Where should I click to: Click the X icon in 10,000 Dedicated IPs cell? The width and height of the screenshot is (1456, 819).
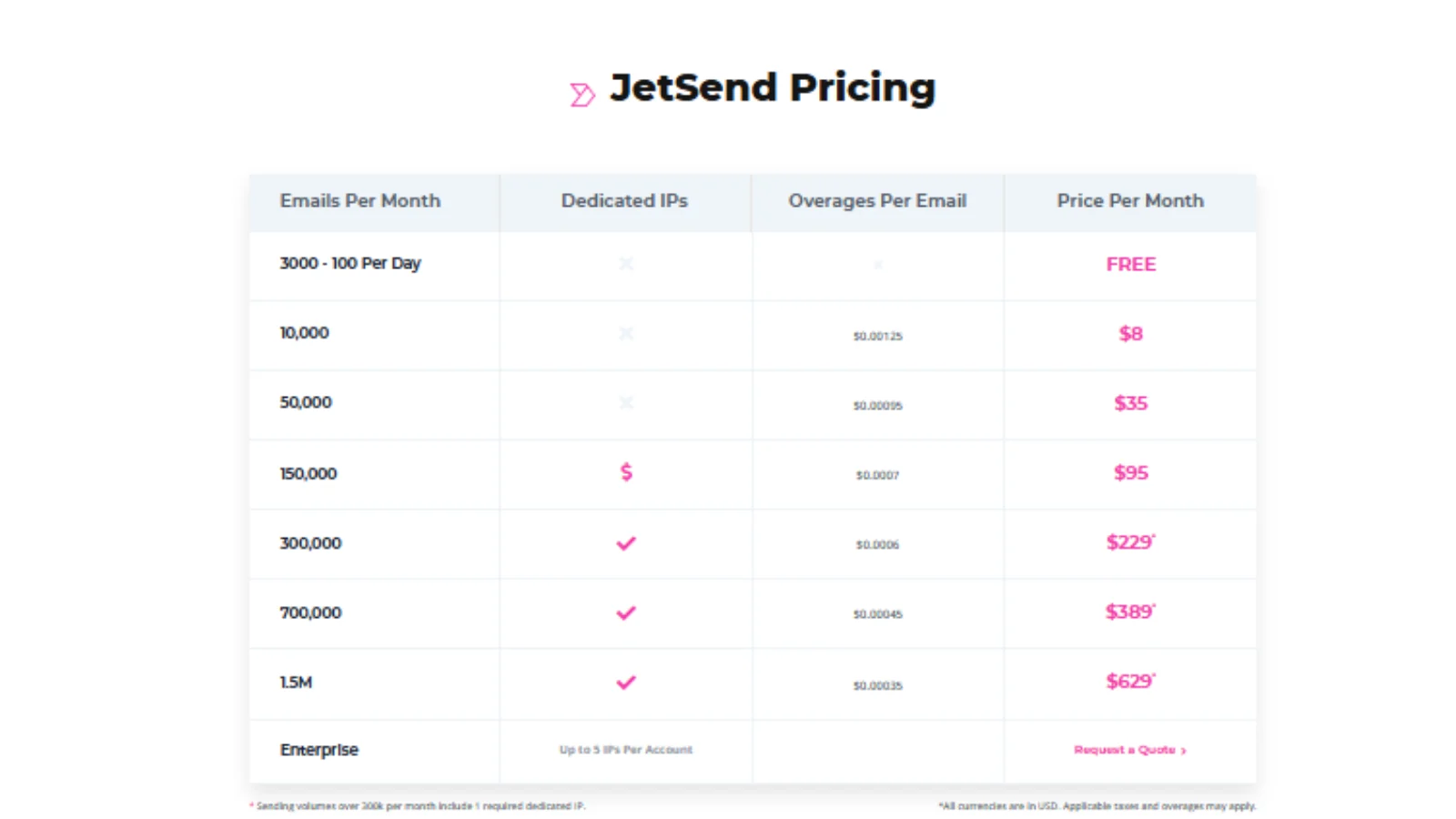pyautogui.click(x=625, y=334)
